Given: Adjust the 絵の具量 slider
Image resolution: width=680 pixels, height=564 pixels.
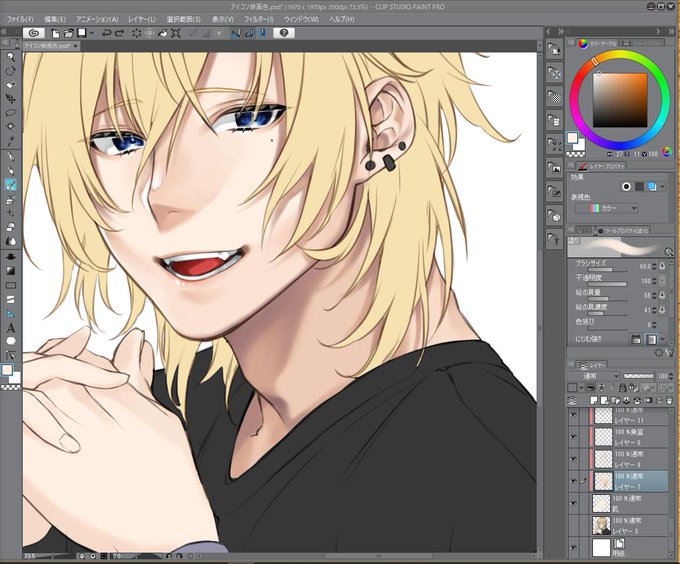Looking at the screenshot, I should (607, 299).
